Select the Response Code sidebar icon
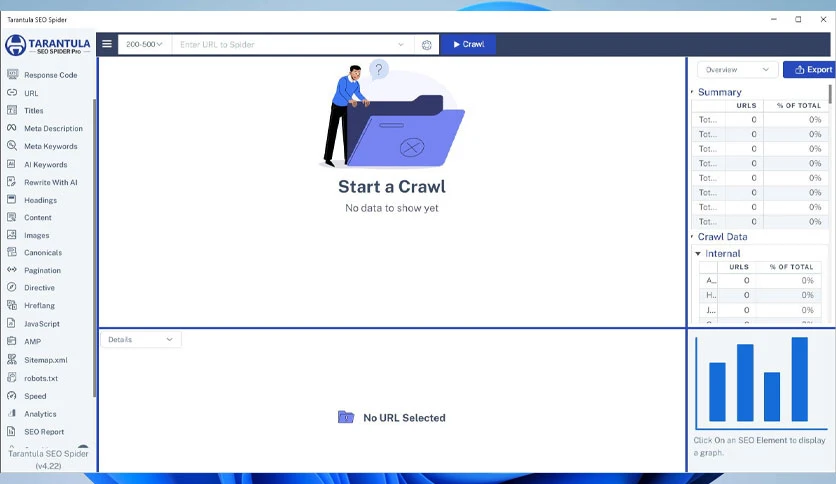Screen dimensions: 836x484 pos(12,75)
